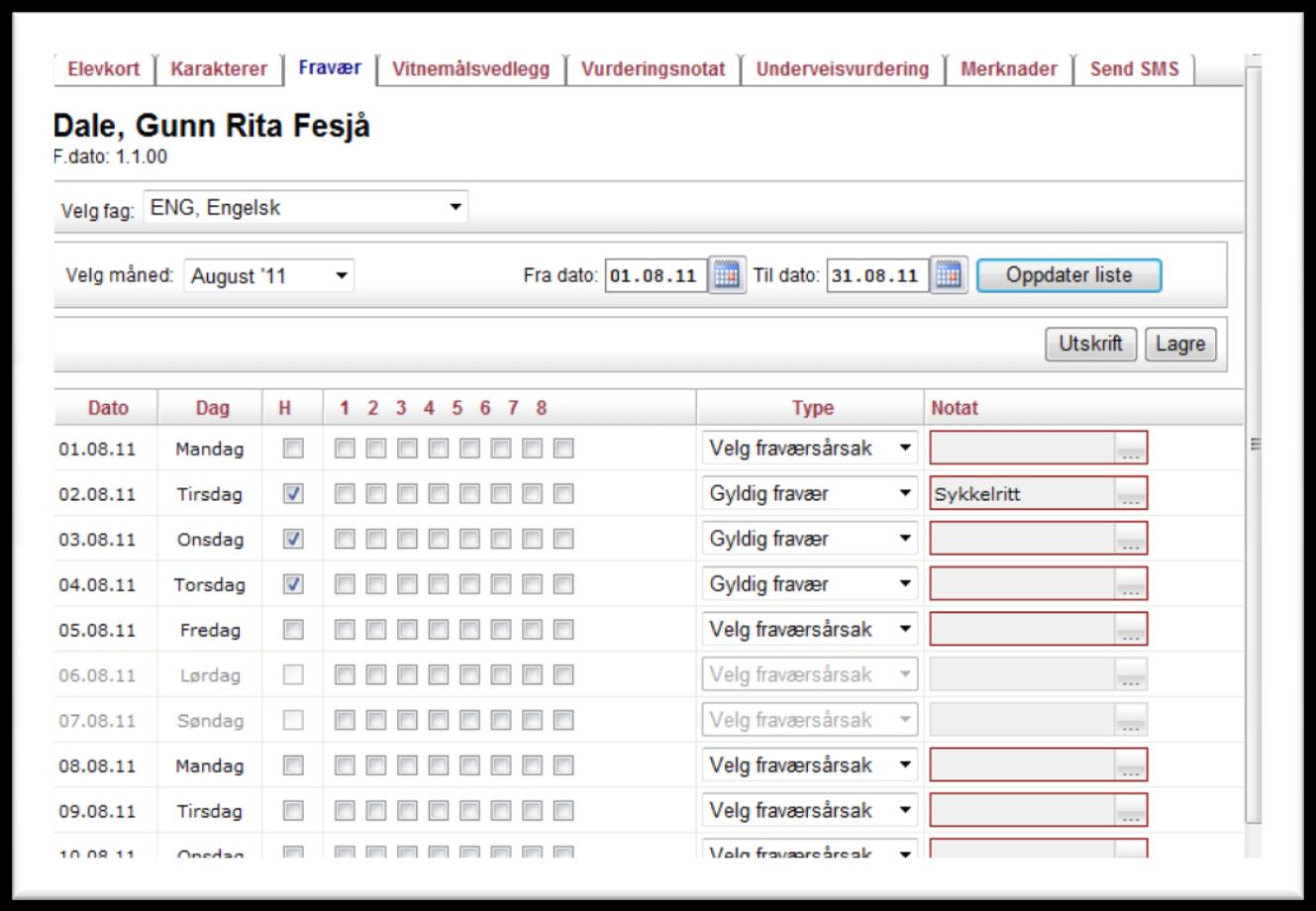Click the Dato column header
1316x911 pixels.
[108, 408]
